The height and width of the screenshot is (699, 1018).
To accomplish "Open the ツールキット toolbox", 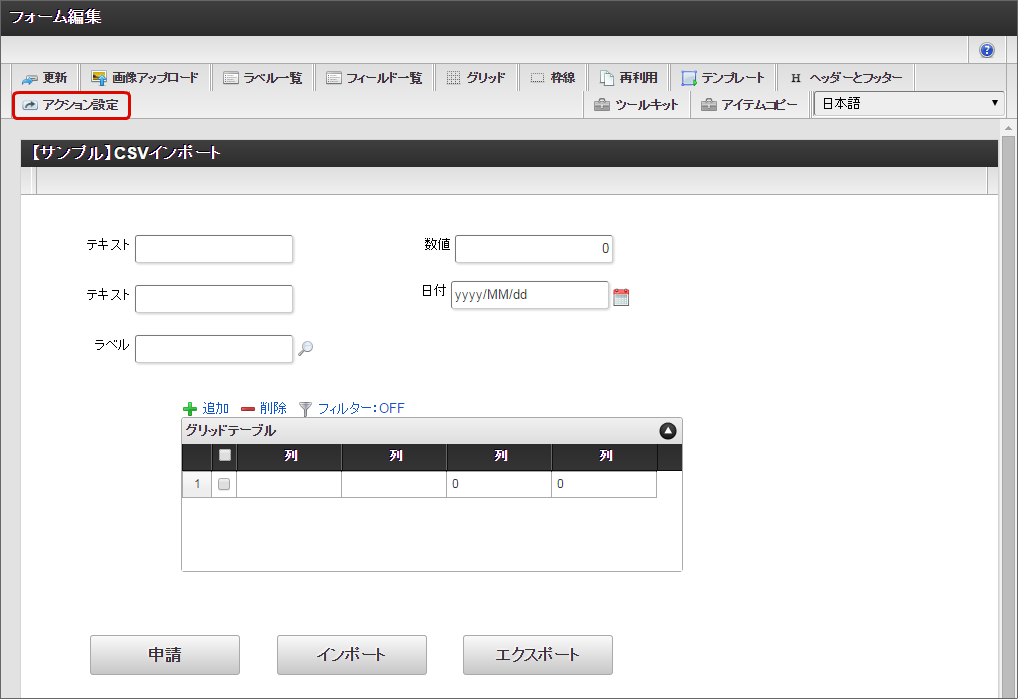I will (x=636, y=104).
